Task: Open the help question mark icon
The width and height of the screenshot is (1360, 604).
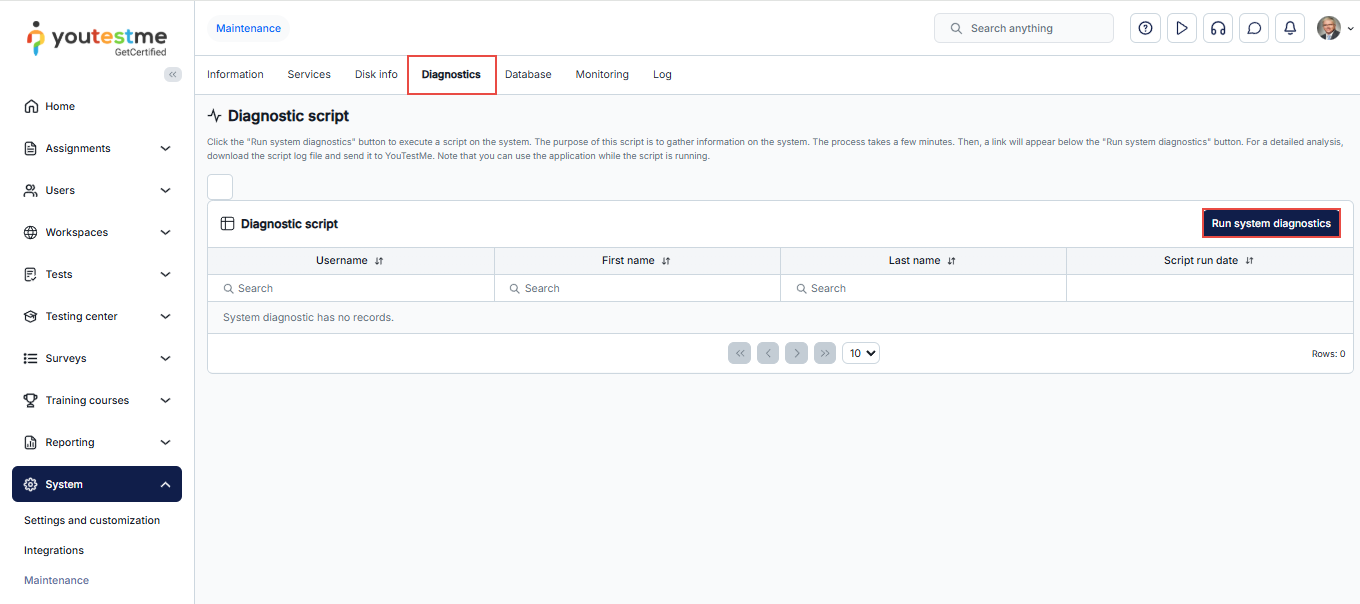Action: 1145,28
